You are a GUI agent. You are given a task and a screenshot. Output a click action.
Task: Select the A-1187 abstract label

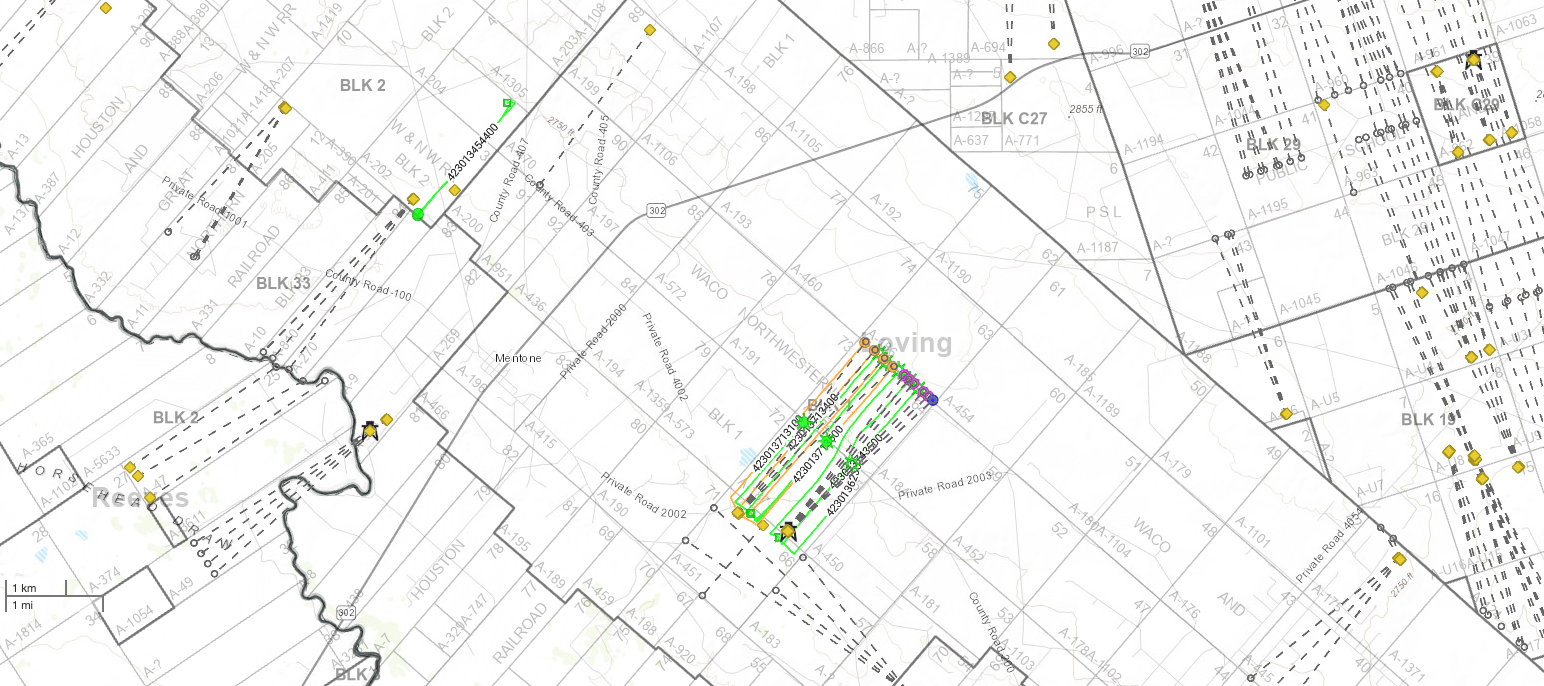coord(1099,247)
